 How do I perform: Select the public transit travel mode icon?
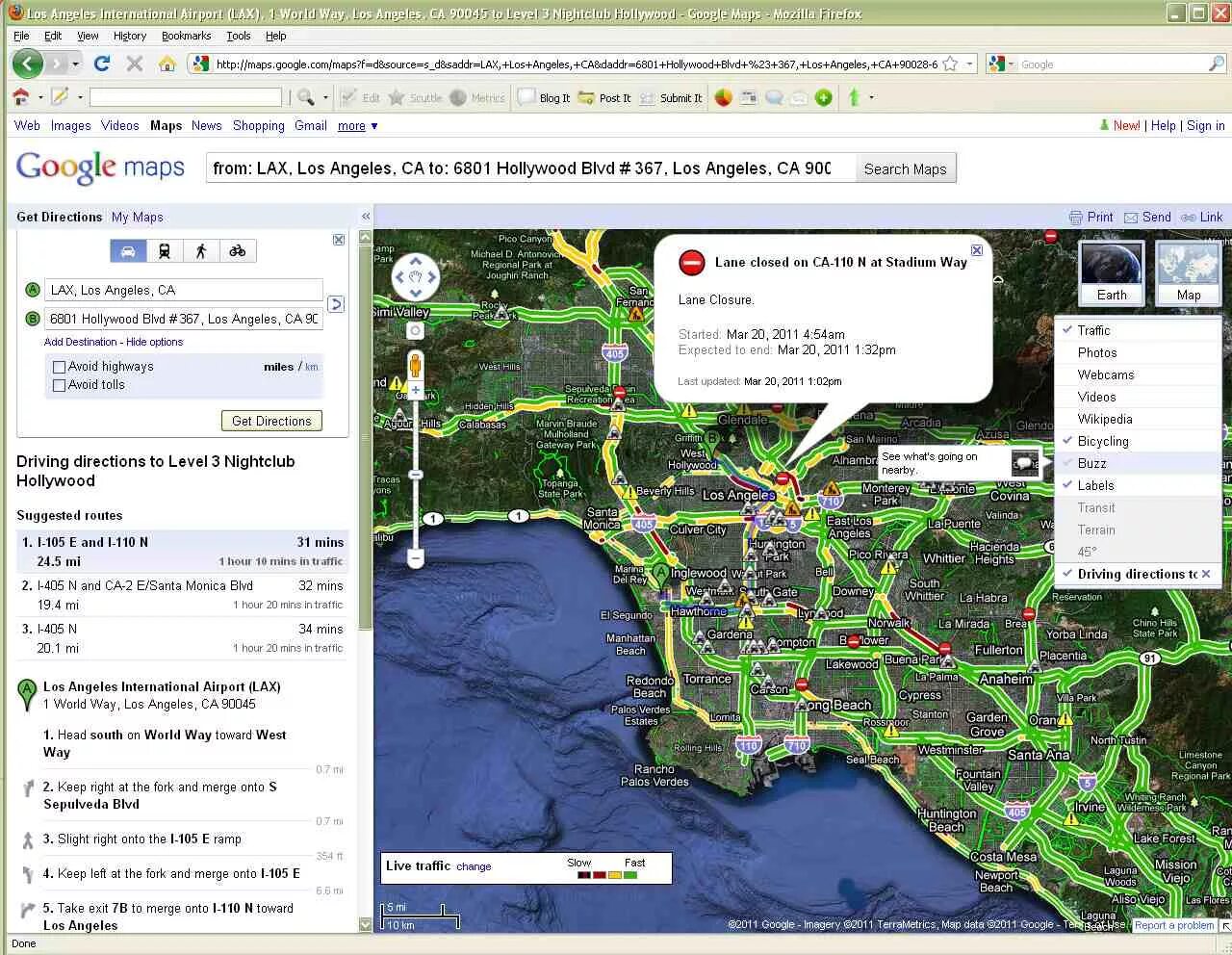click(x=165, y=251)
